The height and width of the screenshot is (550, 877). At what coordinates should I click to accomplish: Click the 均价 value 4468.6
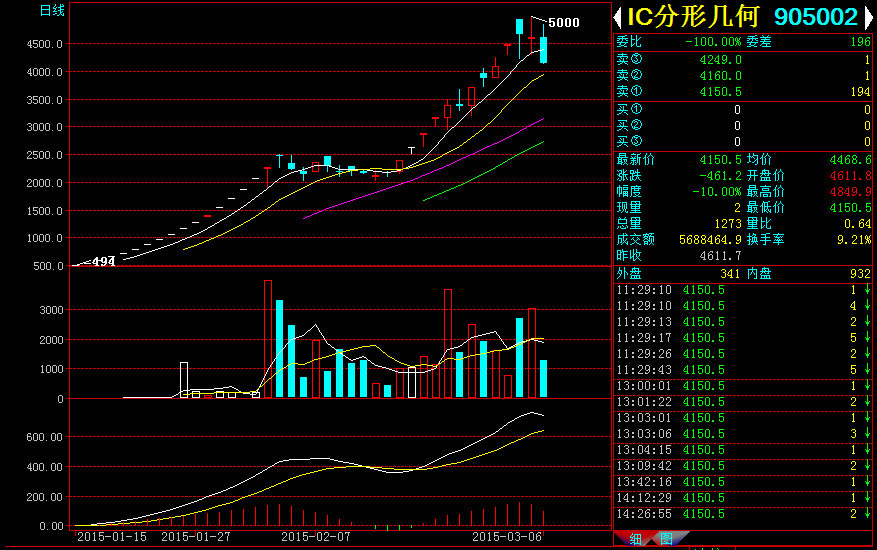pyautogui.click(x=850, y=160)
